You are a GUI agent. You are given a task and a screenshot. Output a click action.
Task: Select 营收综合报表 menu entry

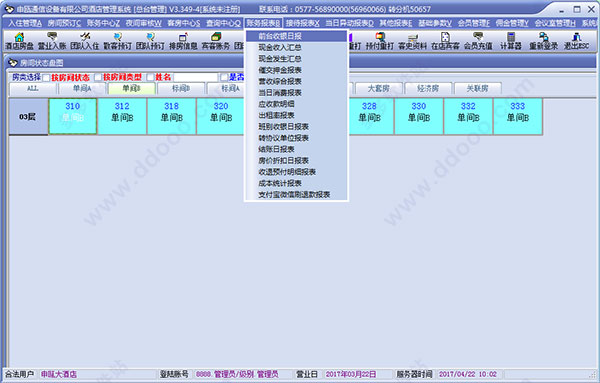point(296,81)
